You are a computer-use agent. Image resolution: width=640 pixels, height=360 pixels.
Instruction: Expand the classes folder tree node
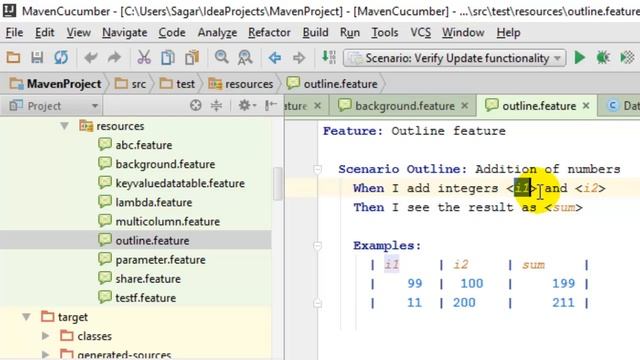(x=45, y=336)
